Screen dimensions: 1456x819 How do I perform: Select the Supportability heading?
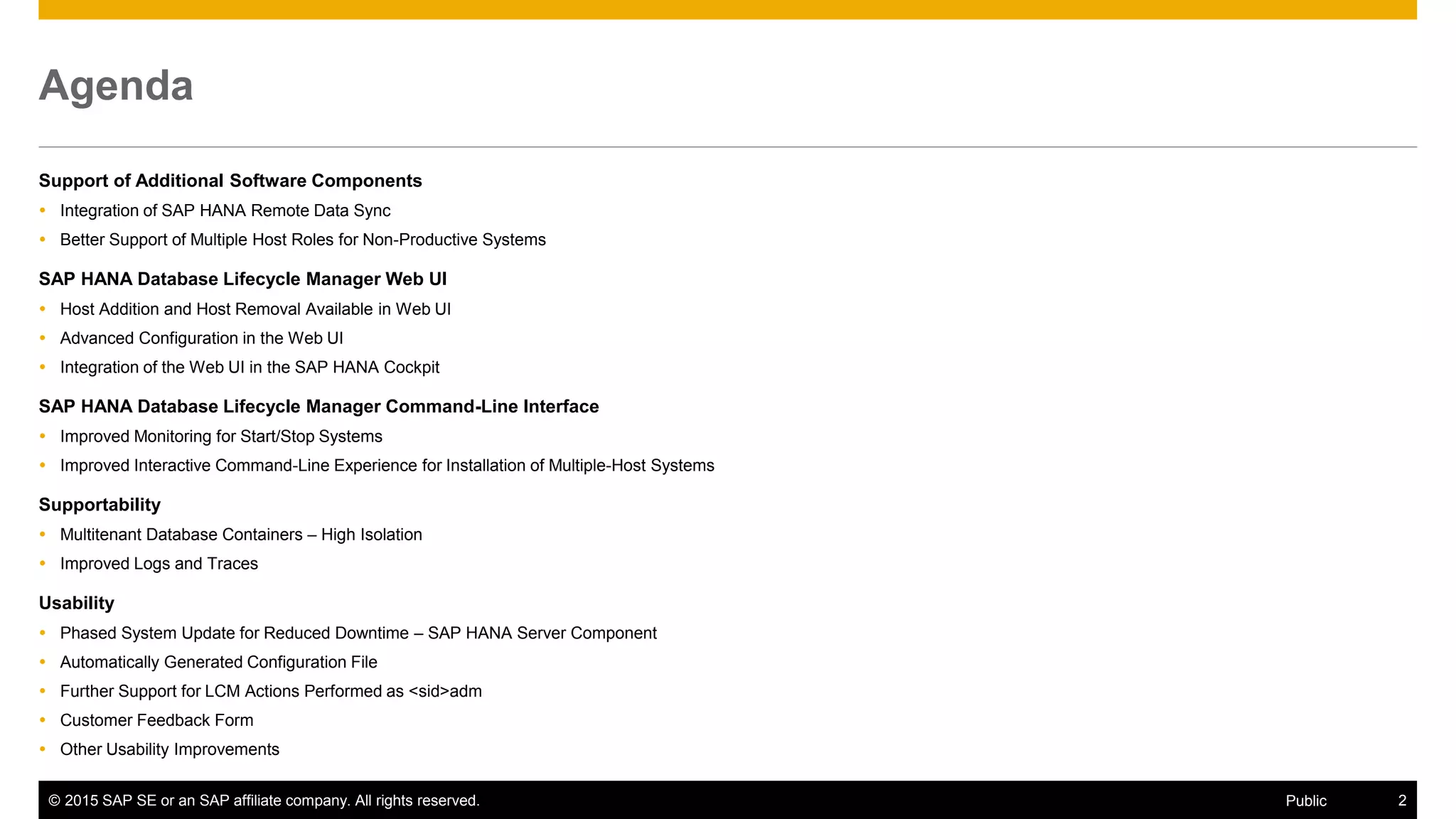100,505
